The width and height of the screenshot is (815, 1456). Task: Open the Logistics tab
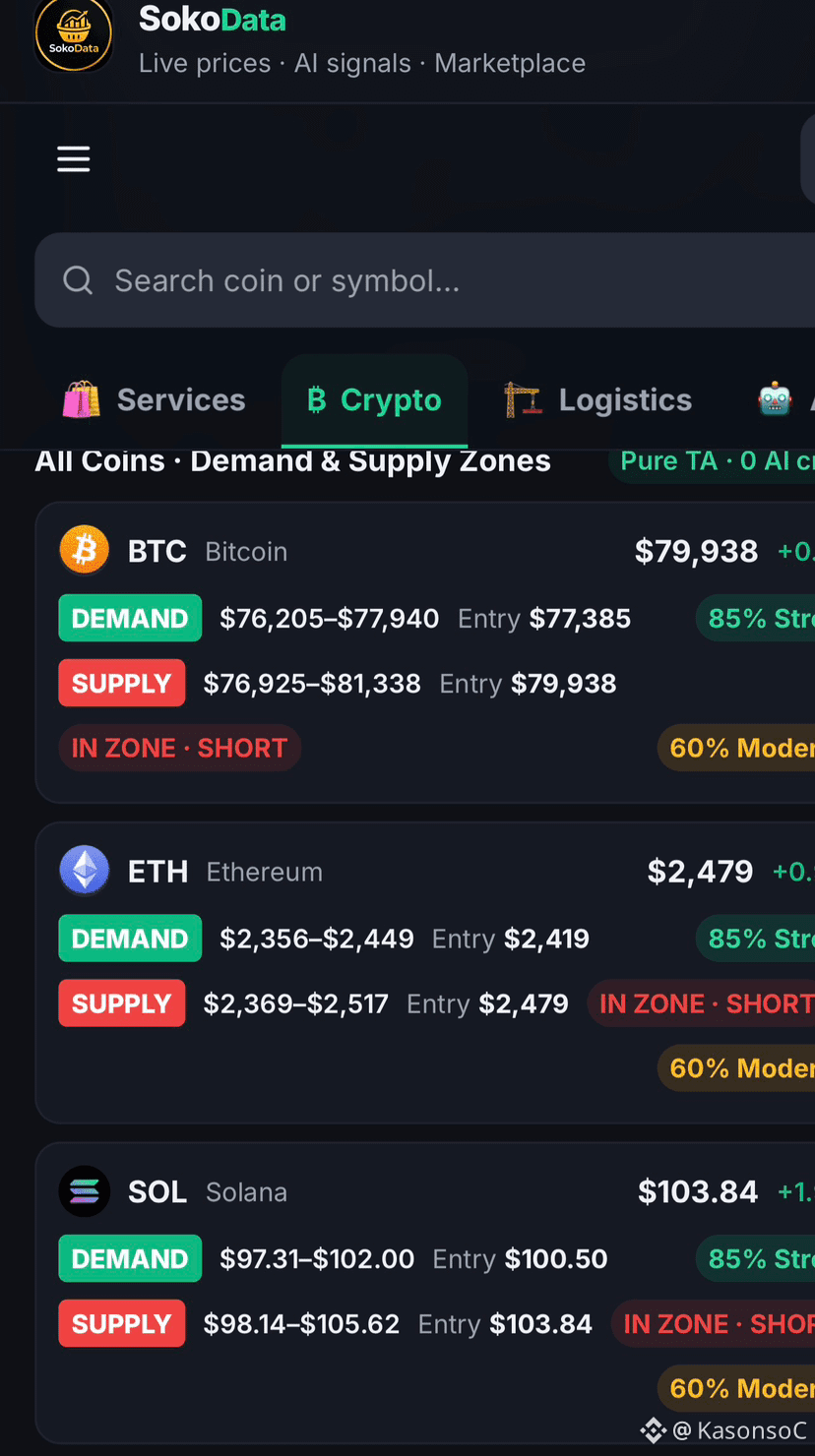[x=597, y=400]
